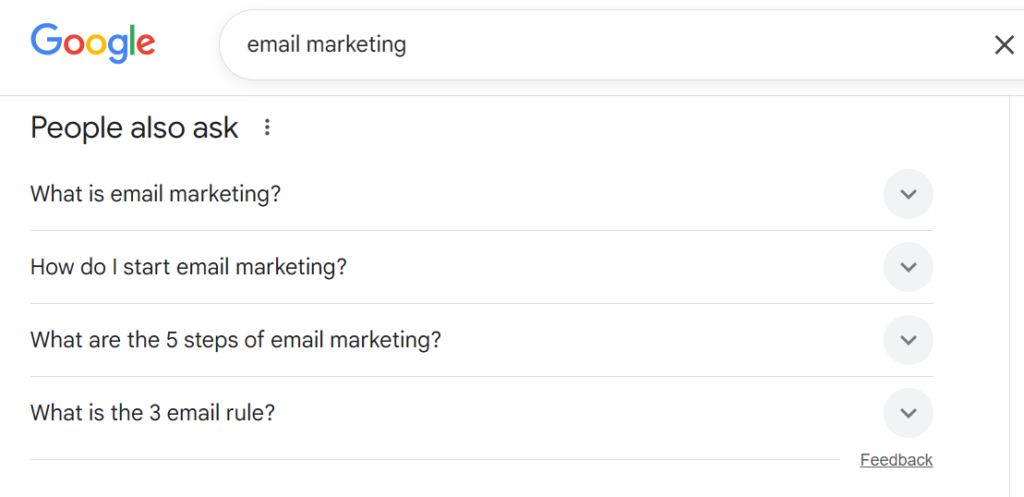This screenshot has height=497, width=1024.
Task: Focus the Google search input field
Action: [x=600, y=45]
